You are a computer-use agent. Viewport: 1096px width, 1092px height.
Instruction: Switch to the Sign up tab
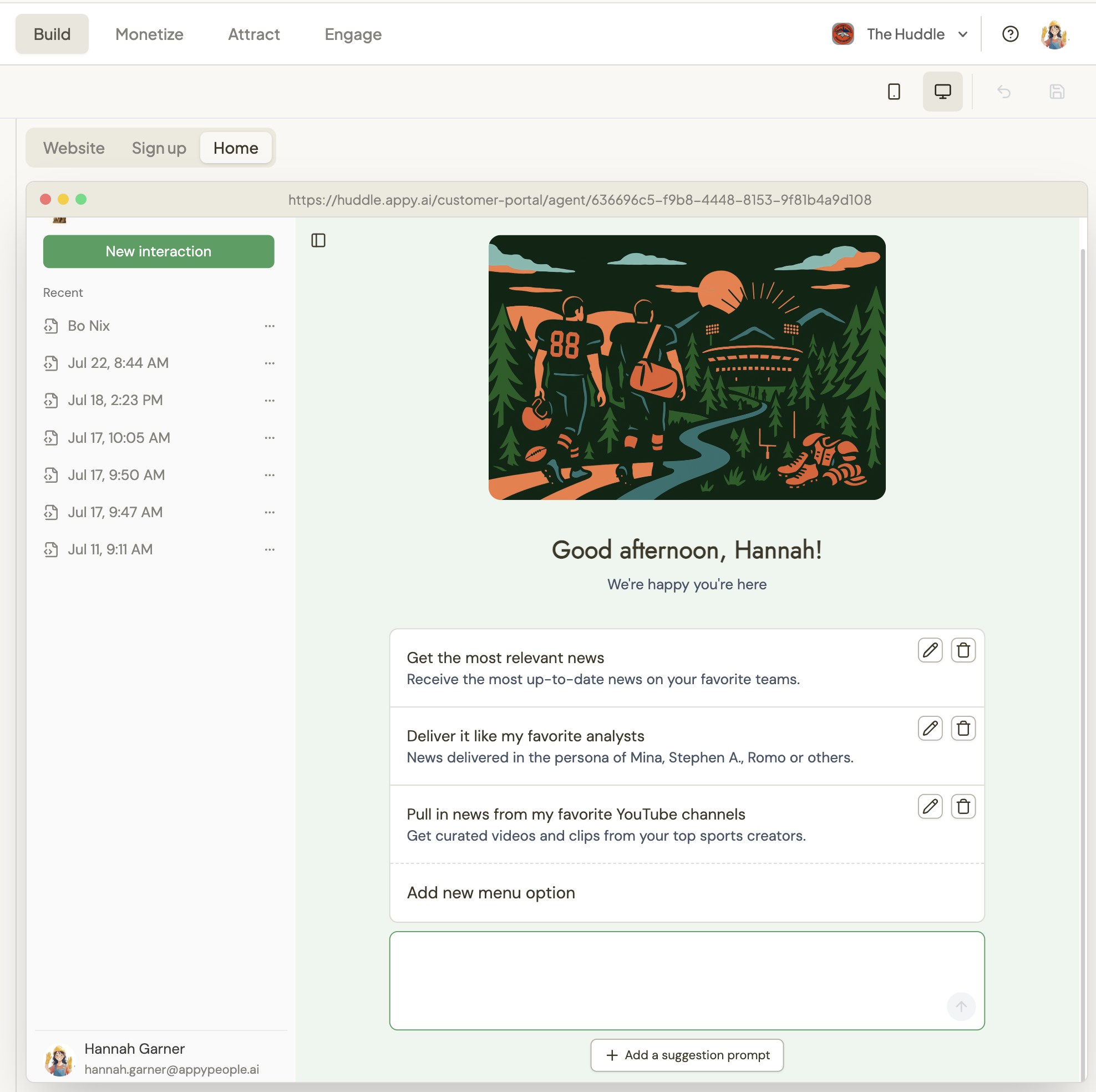(159, 148)
